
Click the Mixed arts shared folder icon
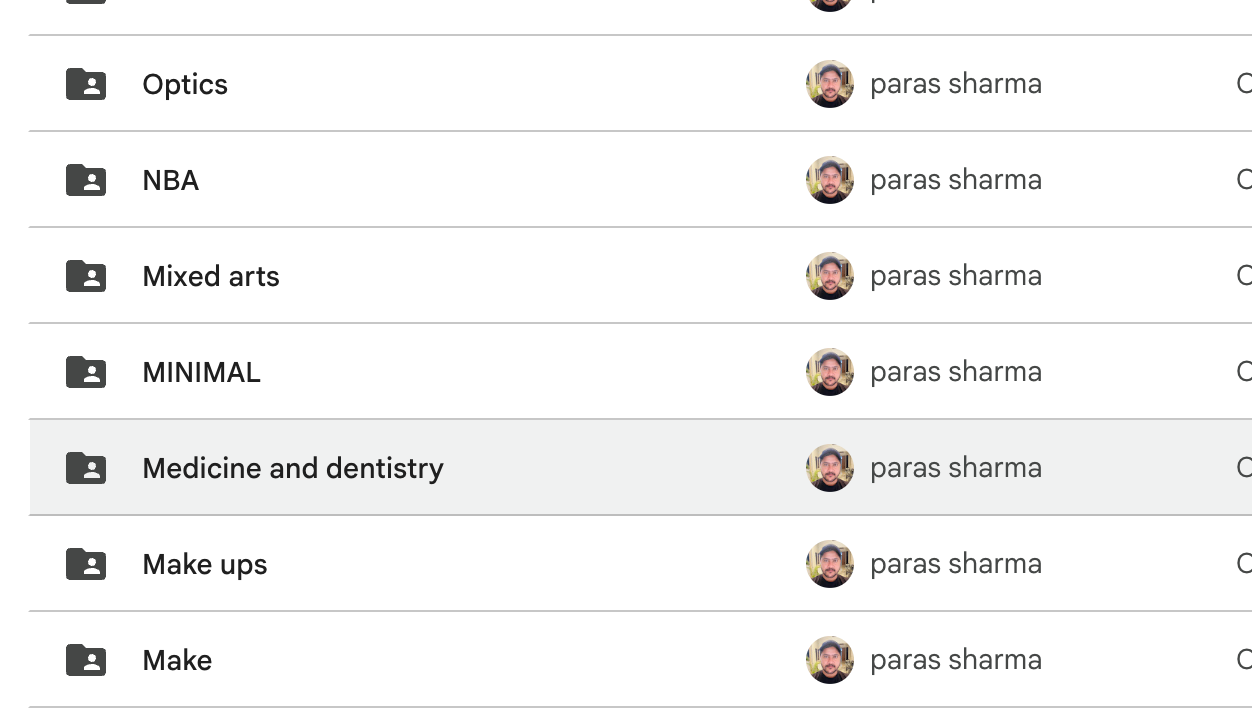click(x=86, y=276)
